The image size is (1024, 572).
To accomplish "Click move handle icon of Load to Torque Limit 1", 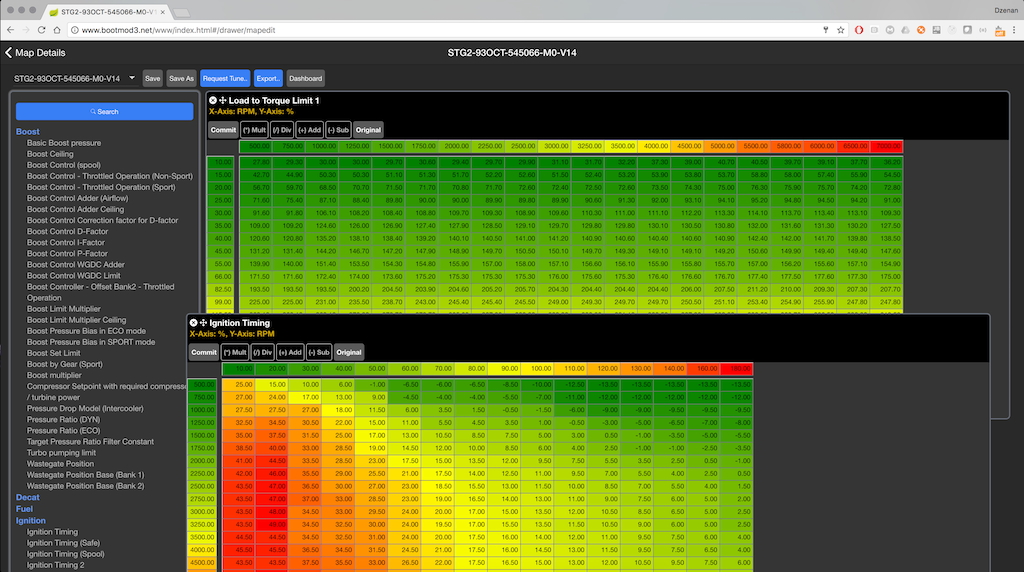I will click(223, 101).
